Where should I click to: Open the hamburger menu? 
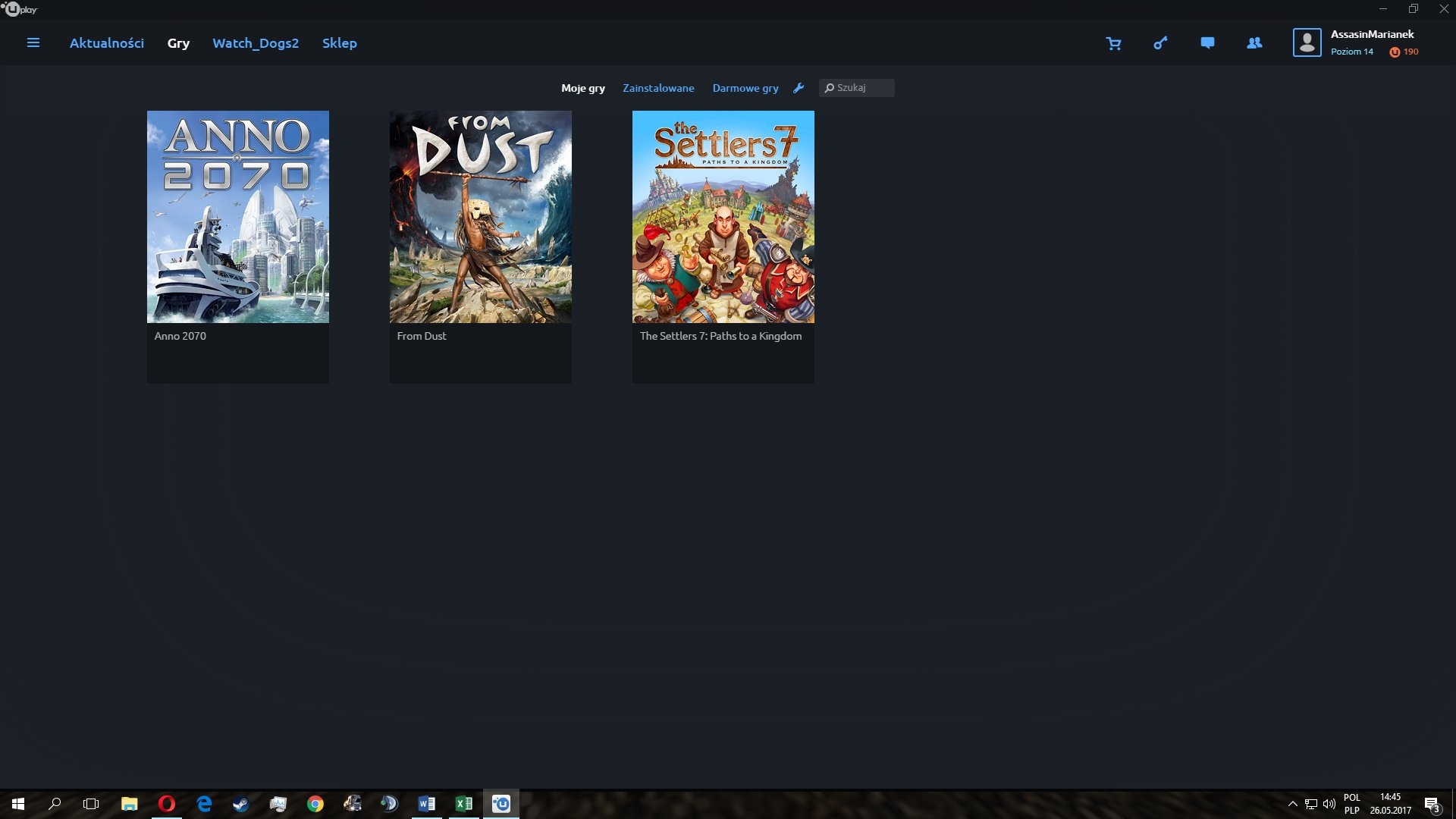pyautogui.click(x=33, y=43)
